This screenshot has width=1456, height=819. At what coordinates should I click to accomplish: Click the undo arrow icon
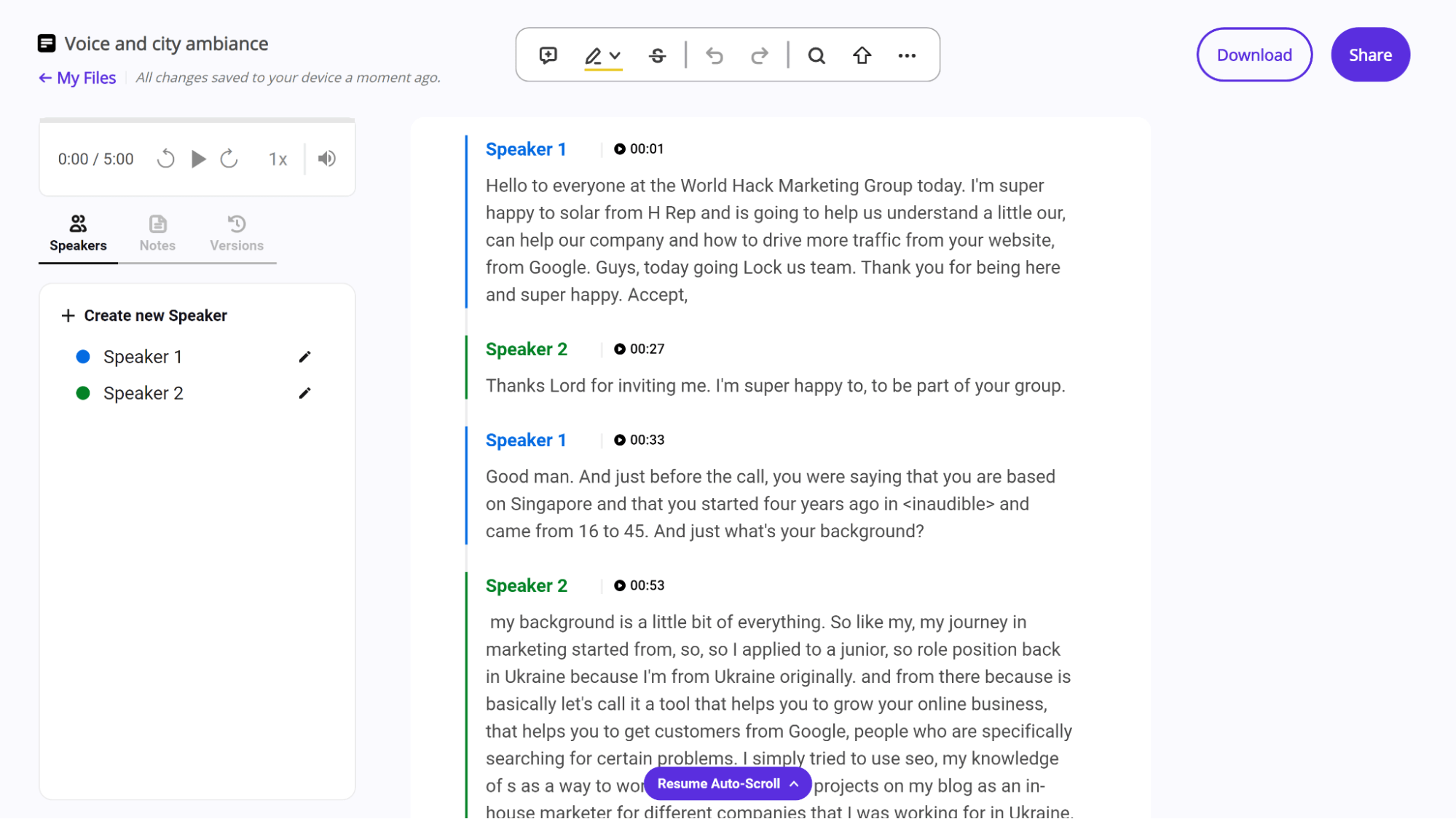[715, 55]
